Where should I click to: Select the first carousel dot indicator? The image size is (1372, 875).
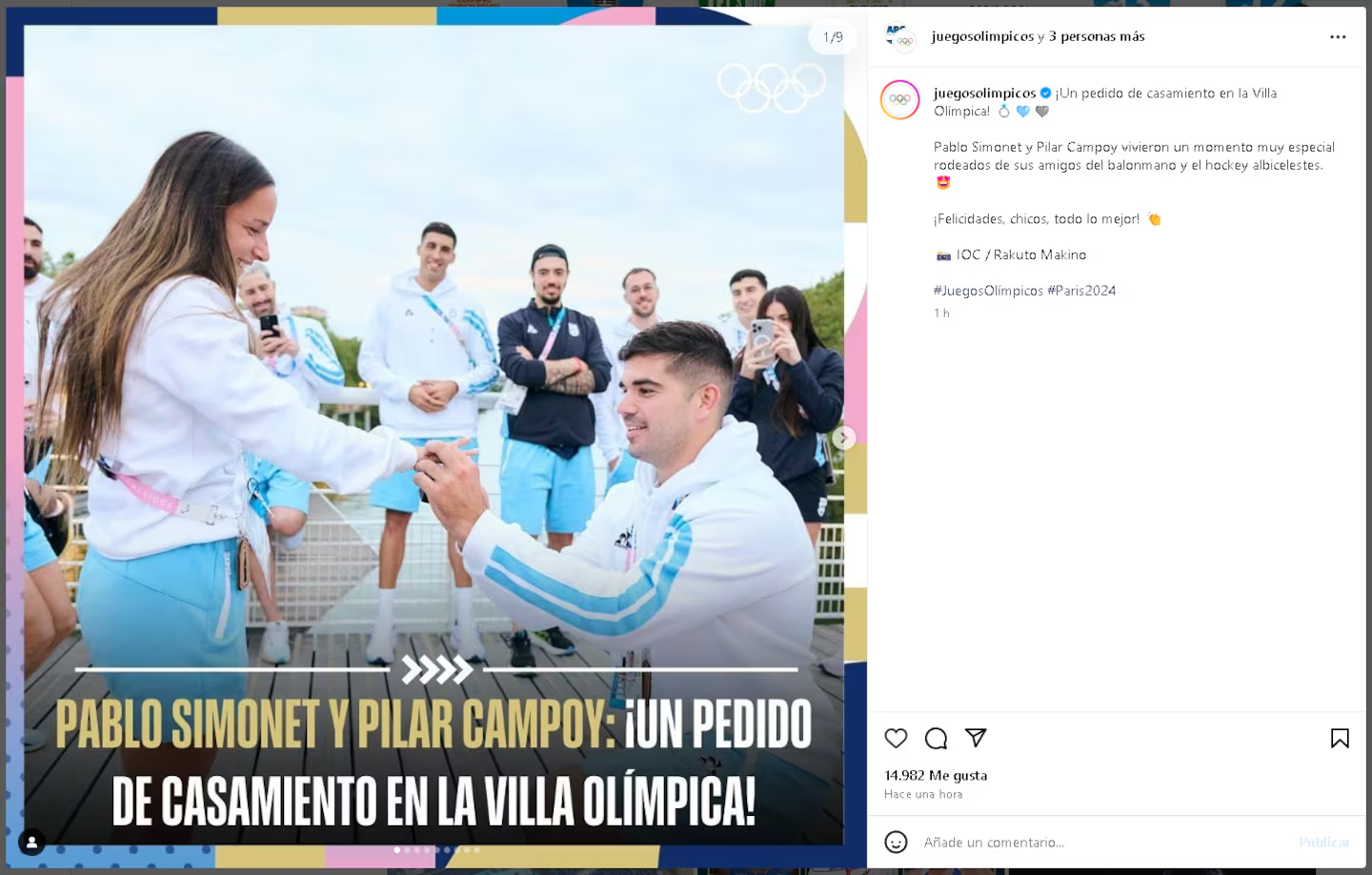click(x=397, y=849)
